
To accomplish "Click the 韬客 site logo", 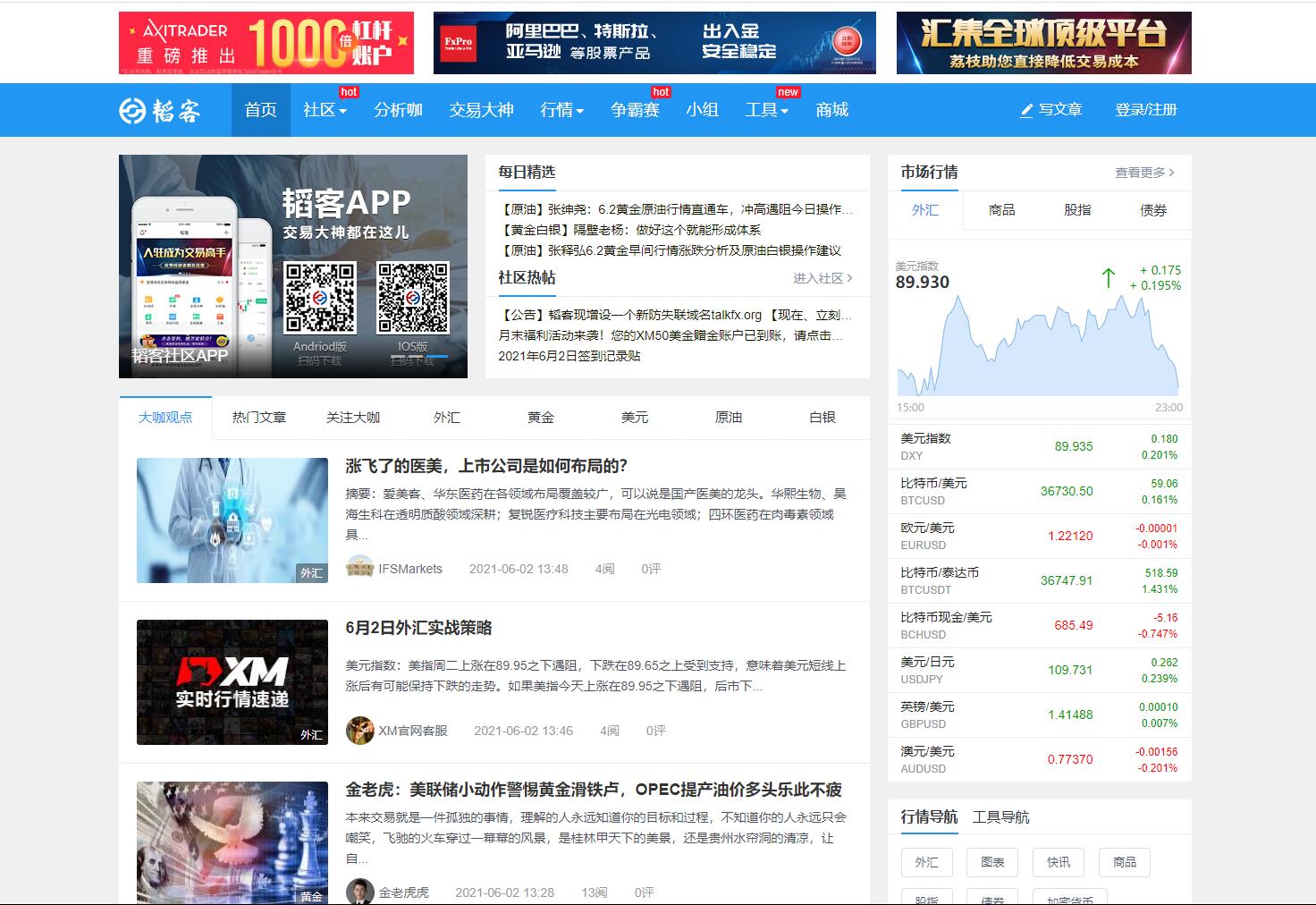I will coord(160,110).
